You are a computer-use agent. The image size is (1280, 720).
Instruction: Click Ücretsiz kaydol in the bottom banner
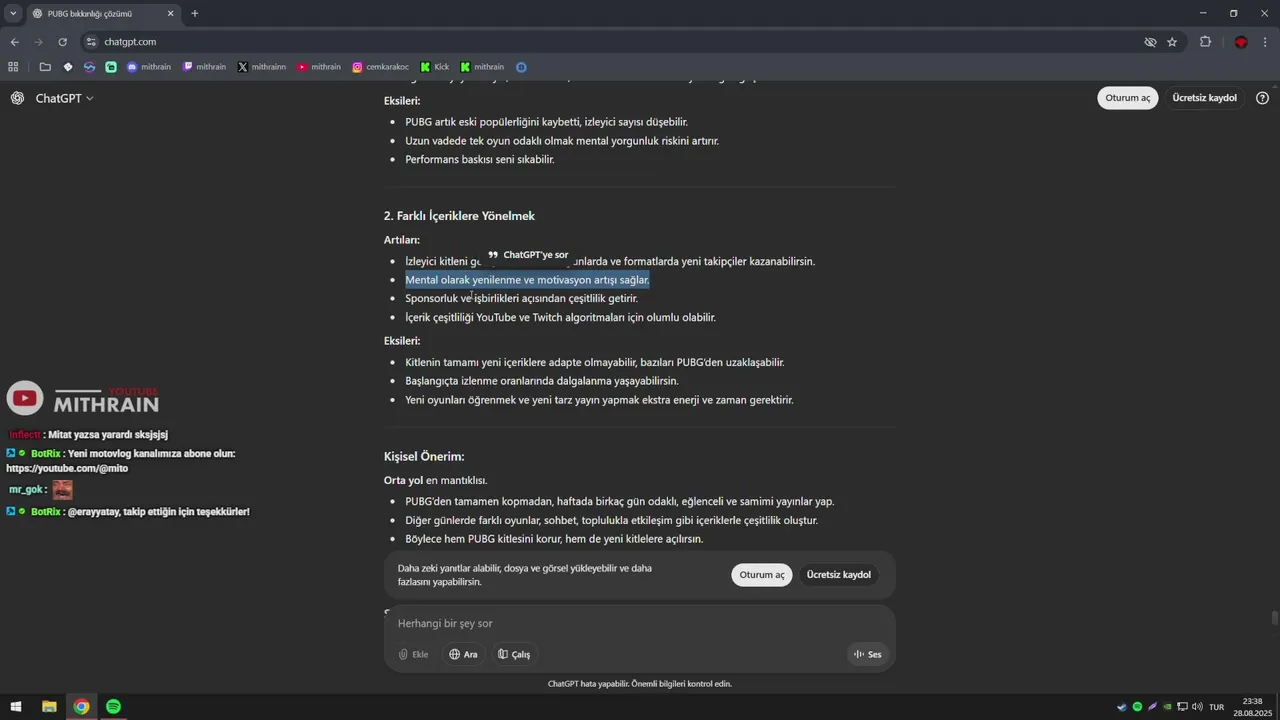pos(838,575)
